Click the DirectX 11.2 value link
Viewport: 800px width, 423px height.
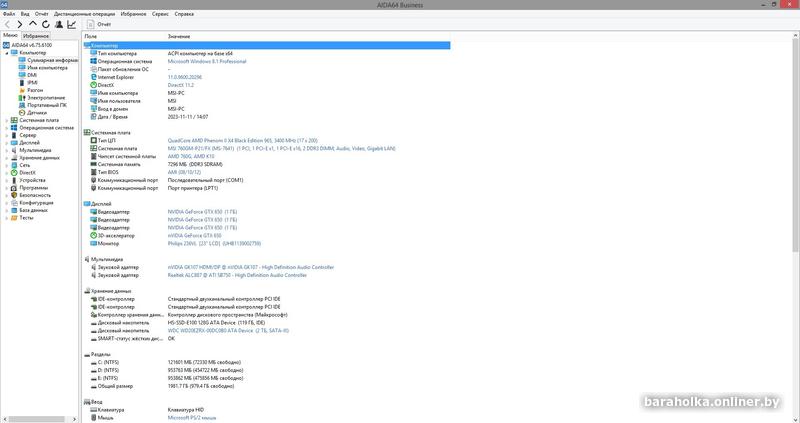click(181, 85)
